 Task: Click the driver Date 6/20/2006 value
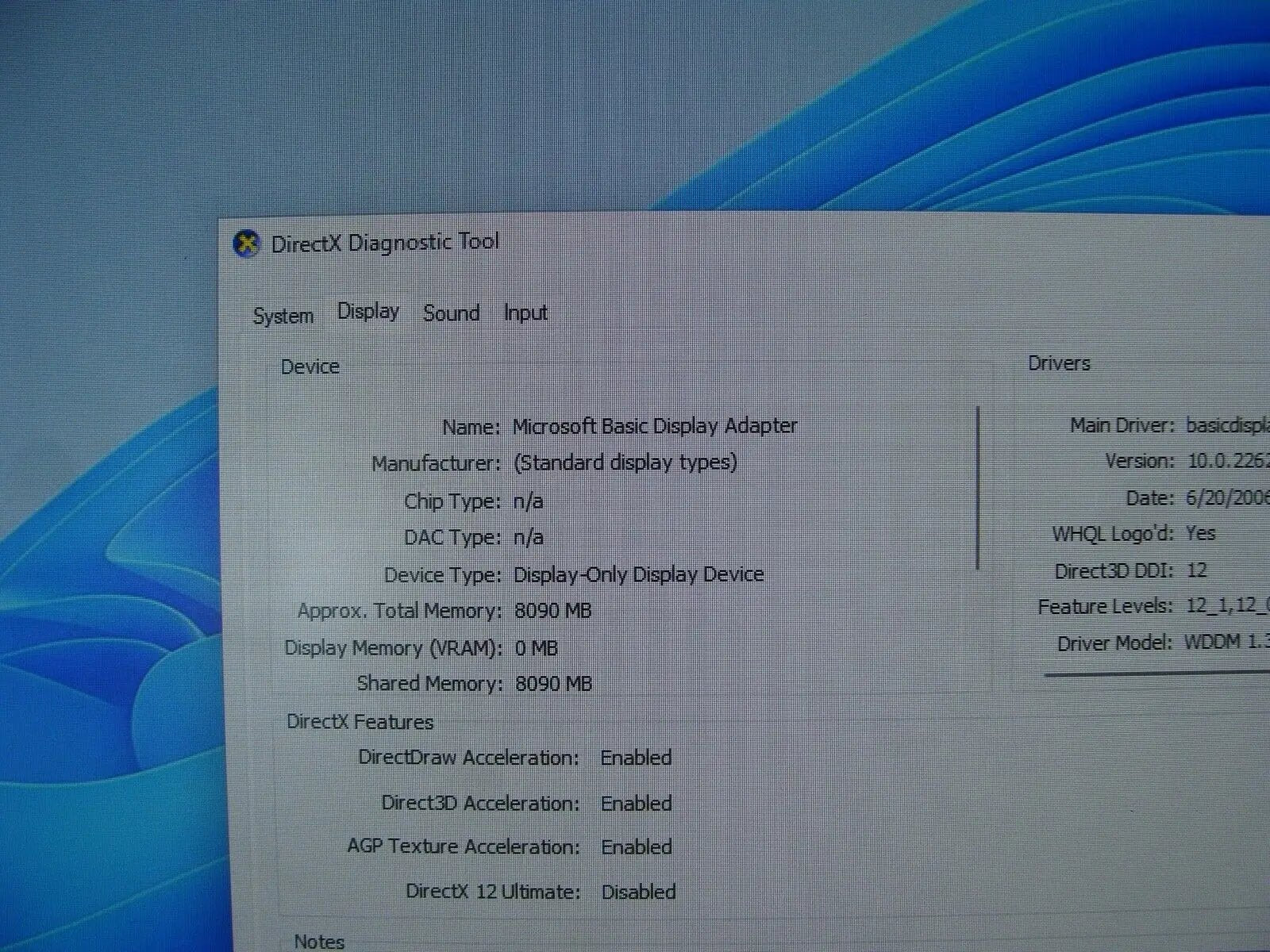click(1228, 498)
